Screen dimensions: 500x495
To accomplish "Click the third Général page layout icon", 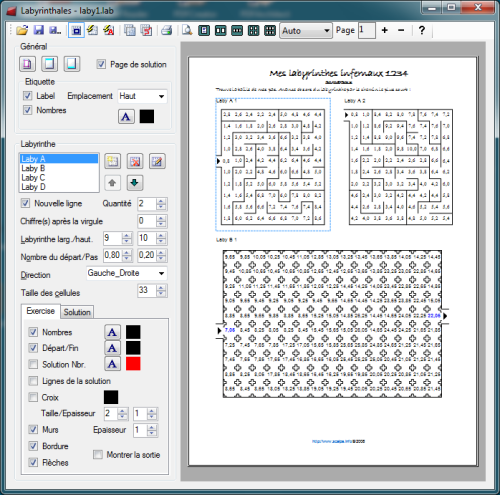I will (x=72, y=64).
